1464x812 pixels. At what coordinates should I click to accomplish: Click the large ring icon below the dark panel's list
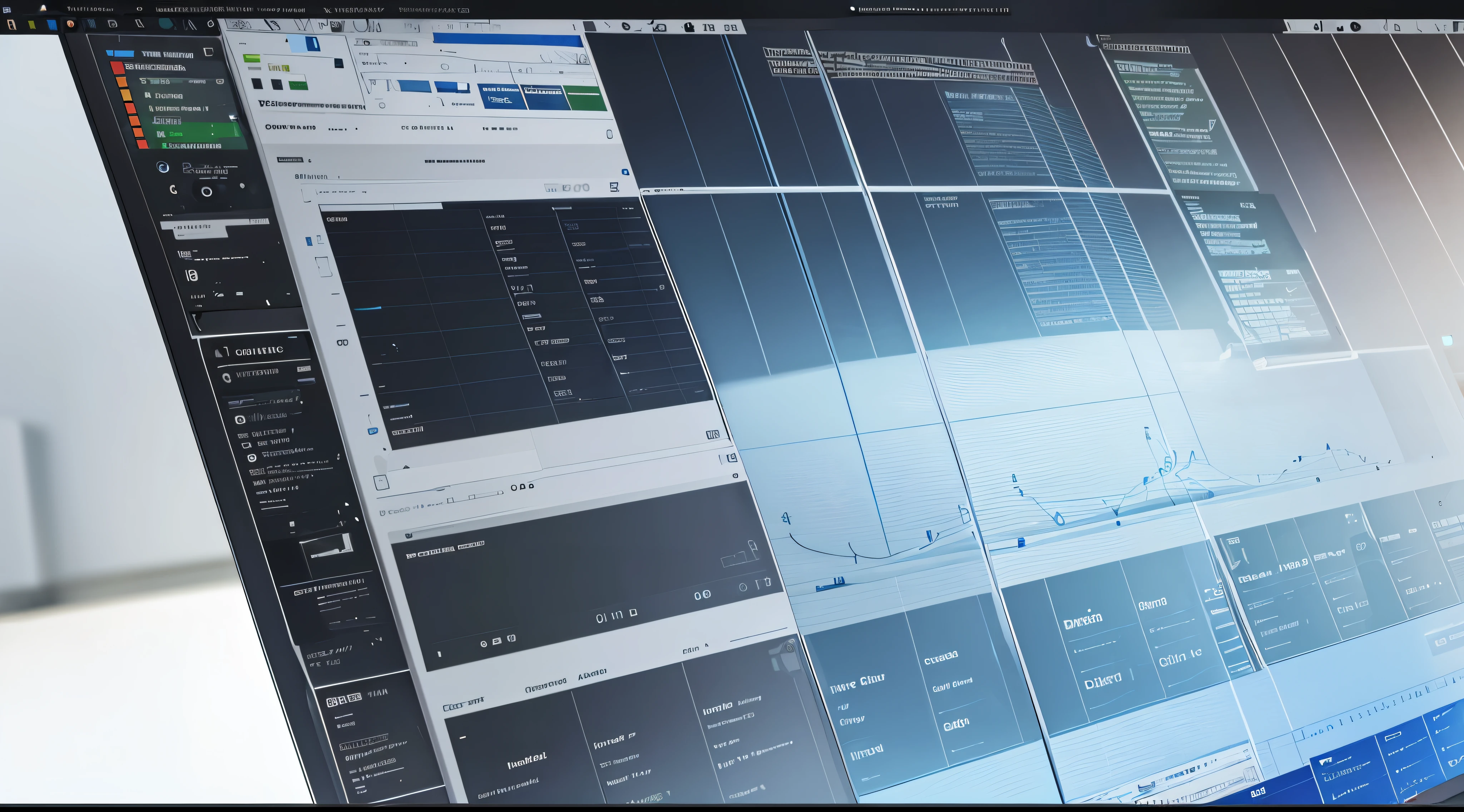click(207, 192)
